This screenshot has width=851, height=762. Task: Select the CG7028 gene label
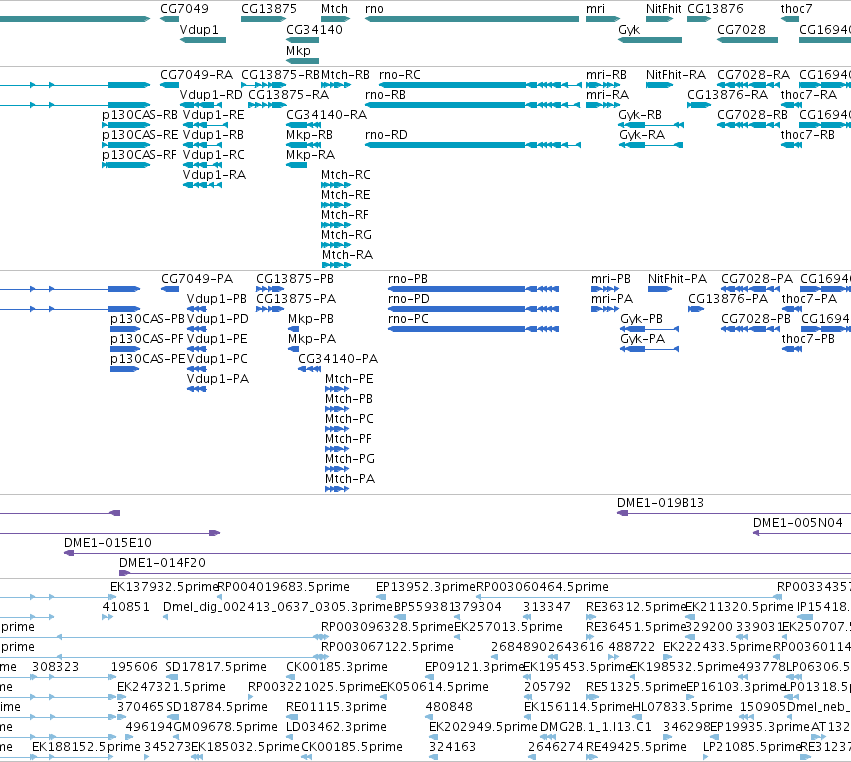pos(741,29)
